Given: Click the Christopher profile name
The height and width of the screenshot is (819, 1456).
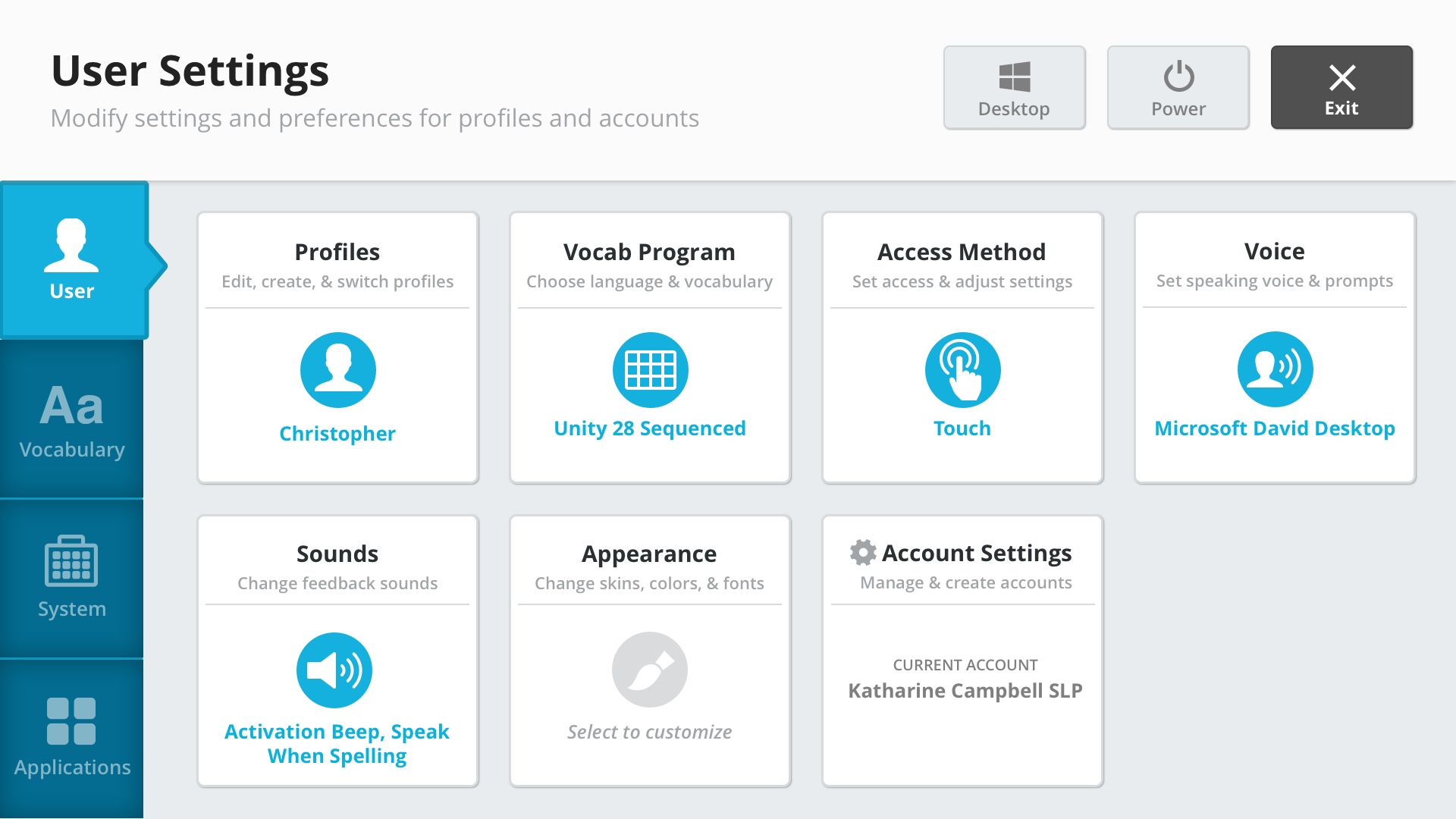Looking at the screenshot, I should click(337, 434).
